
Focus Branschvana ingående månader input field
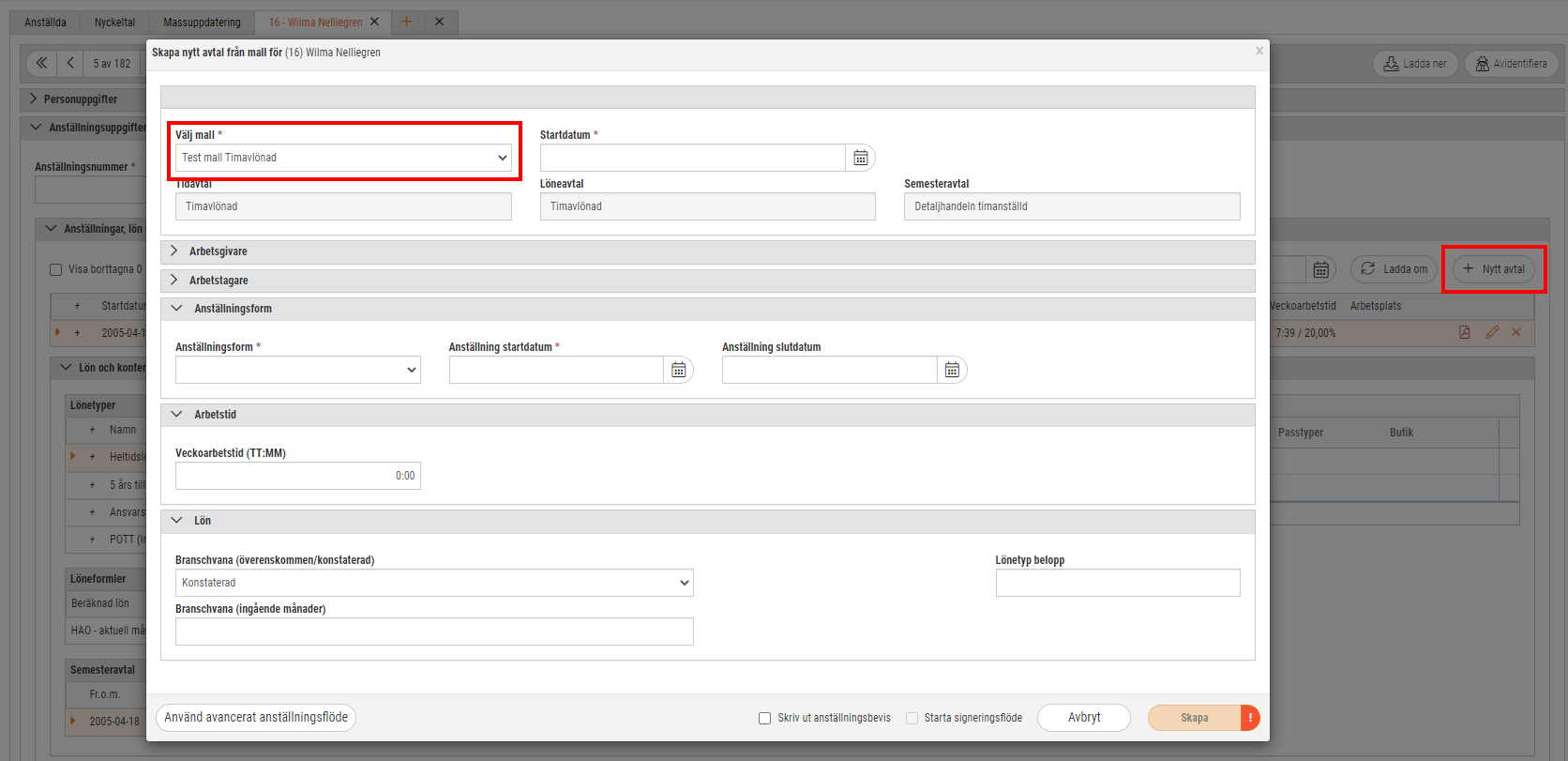pos(434,632)
